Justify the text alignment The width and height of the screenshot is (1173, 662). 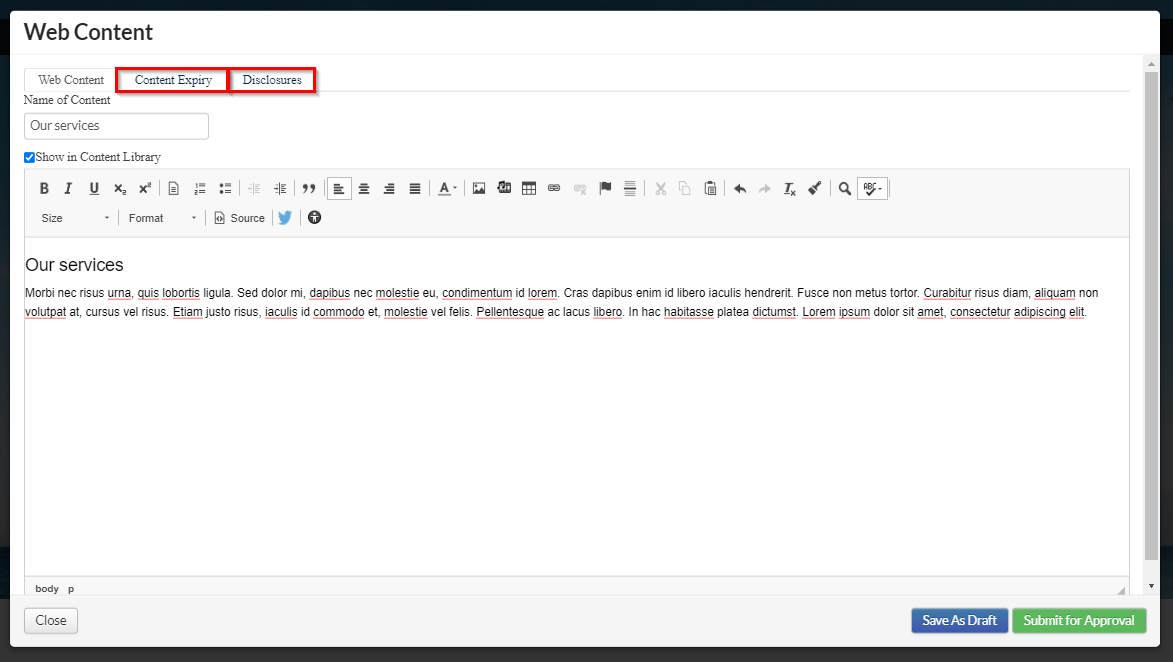coord(414,189)
